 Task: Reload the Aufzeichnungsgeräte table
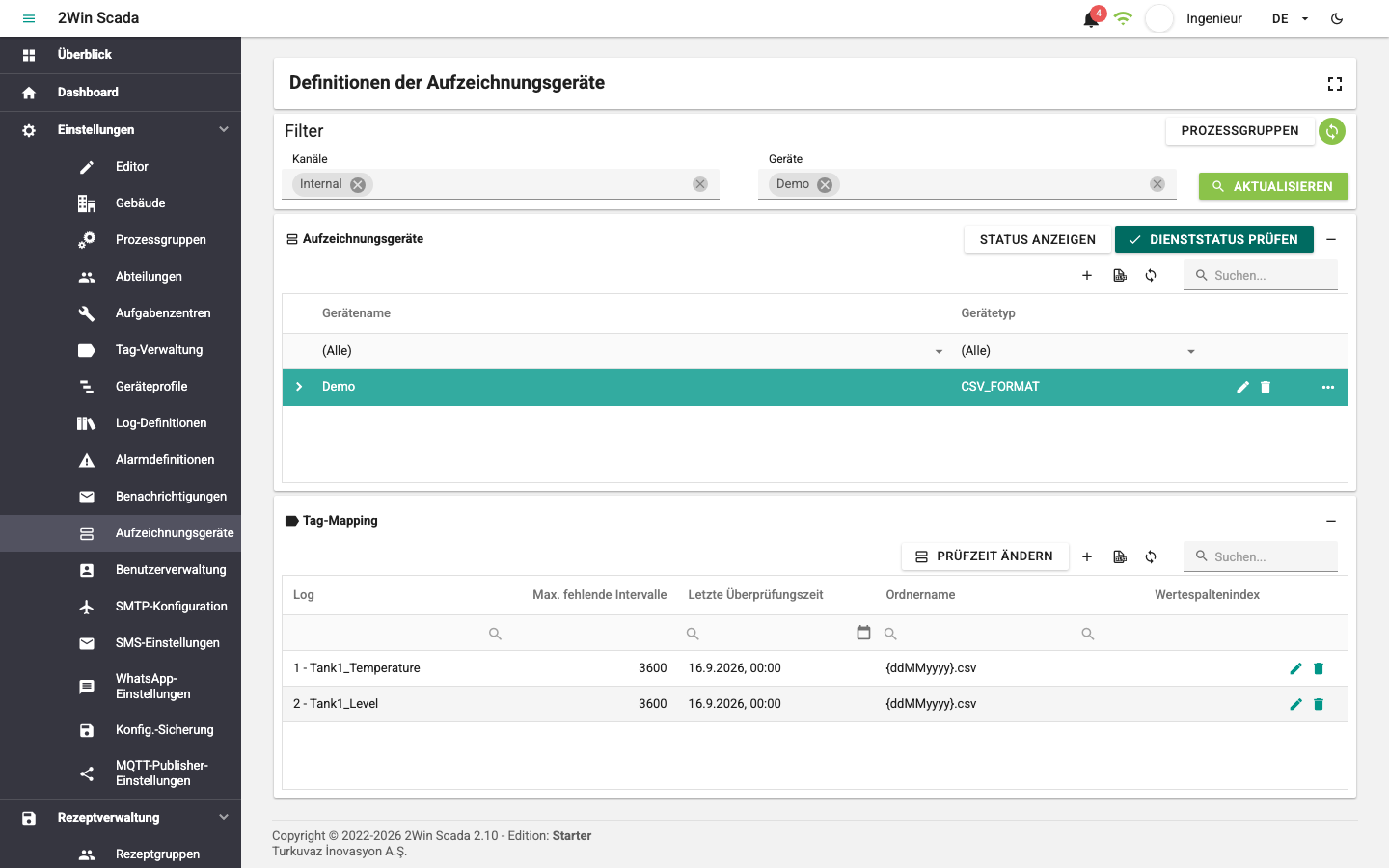point(1151,275)
